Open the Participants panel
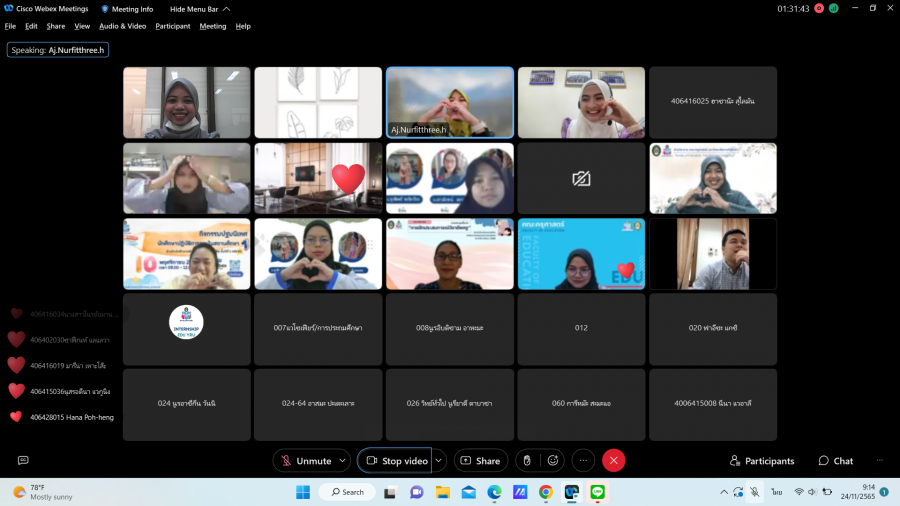This screenshot has width=900, height=506. pyautogui.click(x=762, y=461)
